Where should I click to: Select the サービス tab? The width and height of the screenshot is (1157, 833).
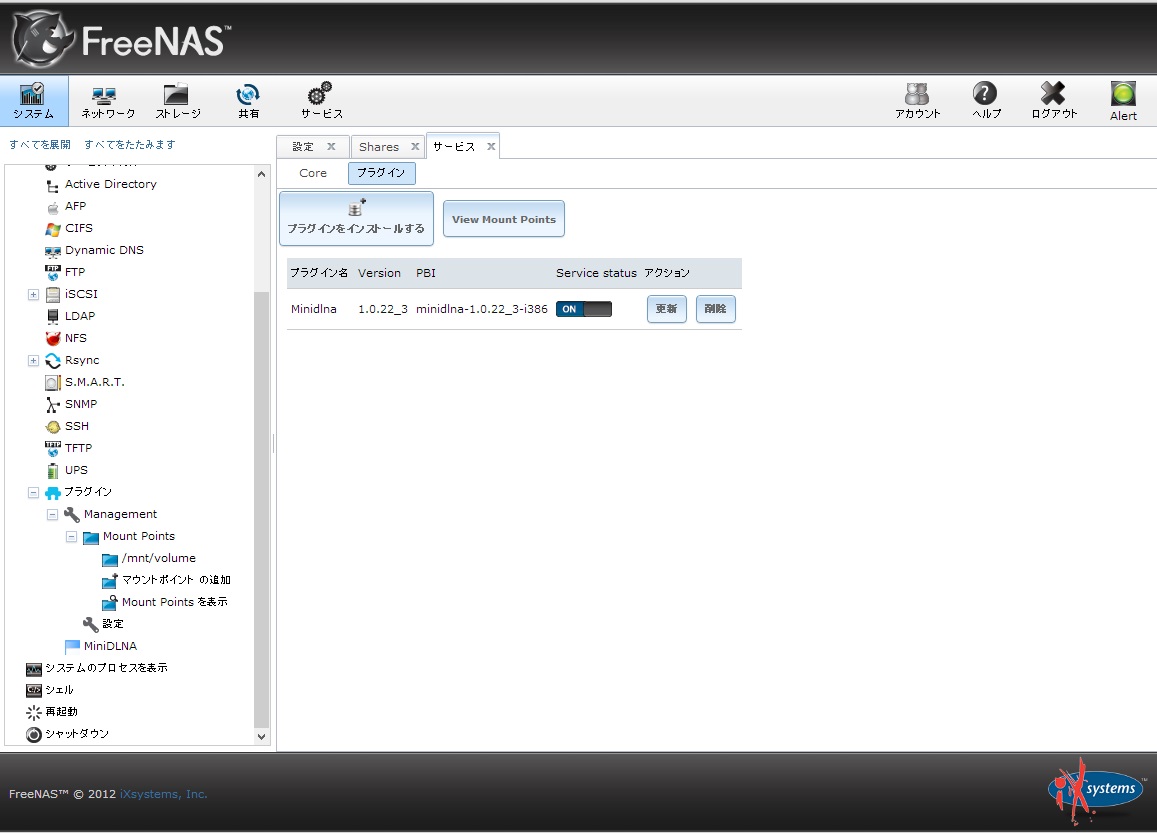454,147
